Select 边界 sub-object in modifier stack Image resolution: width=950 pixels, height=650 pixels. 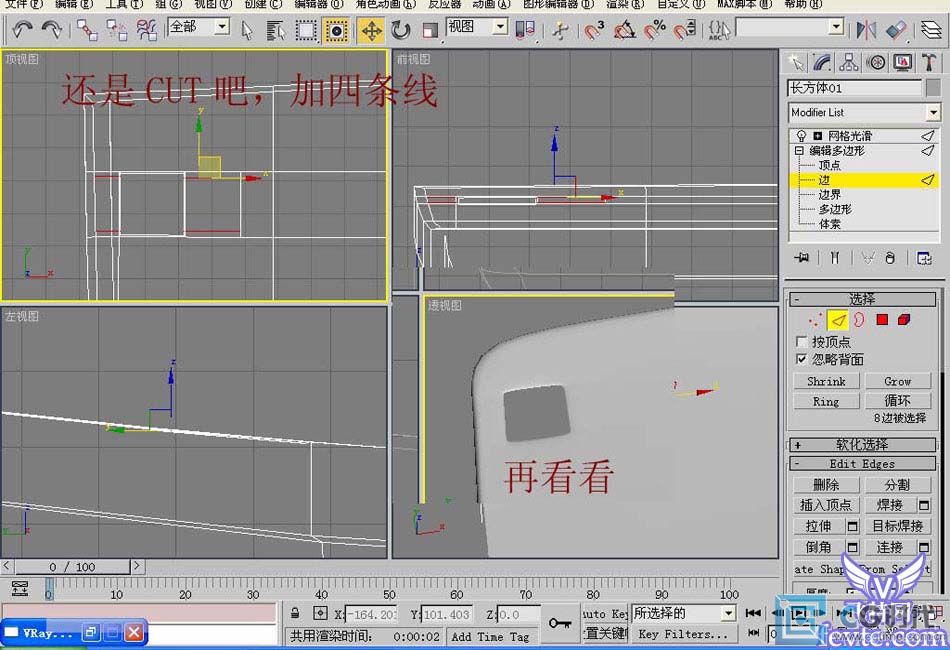point(829,194)
